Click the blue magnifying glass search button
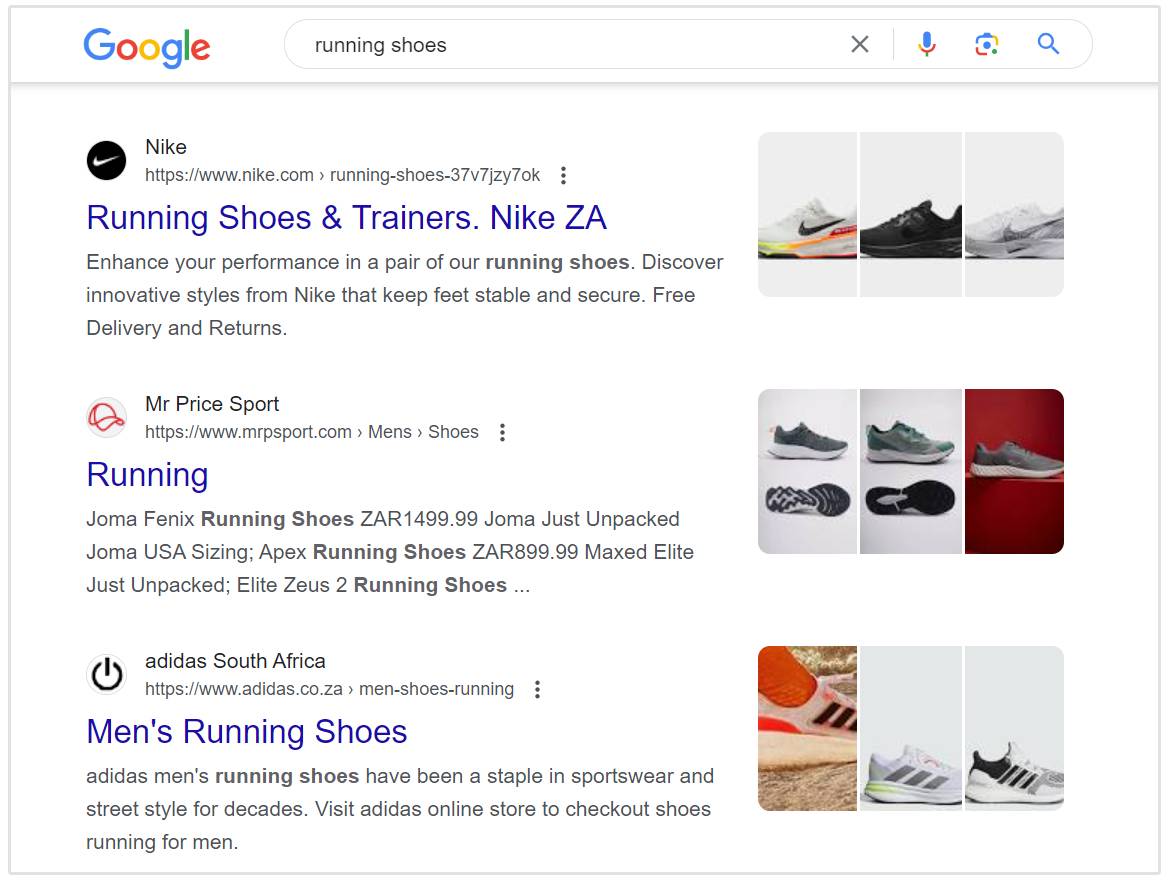1170x880 pixels. [1047, 44]
